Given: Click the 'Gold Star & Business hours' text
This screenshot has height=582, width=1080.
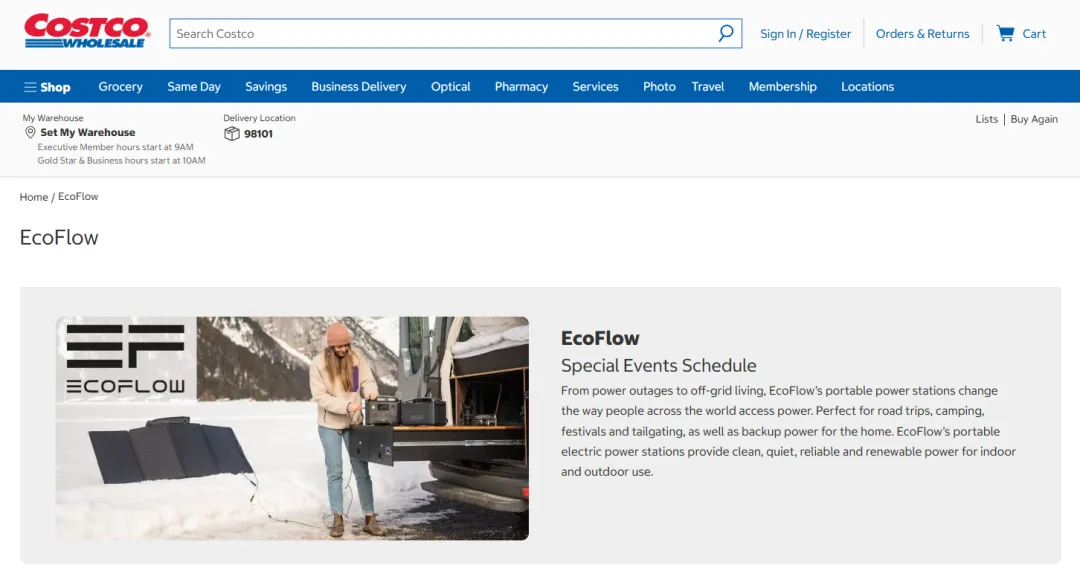Looking at the screenshot, I should coord(121,160).
